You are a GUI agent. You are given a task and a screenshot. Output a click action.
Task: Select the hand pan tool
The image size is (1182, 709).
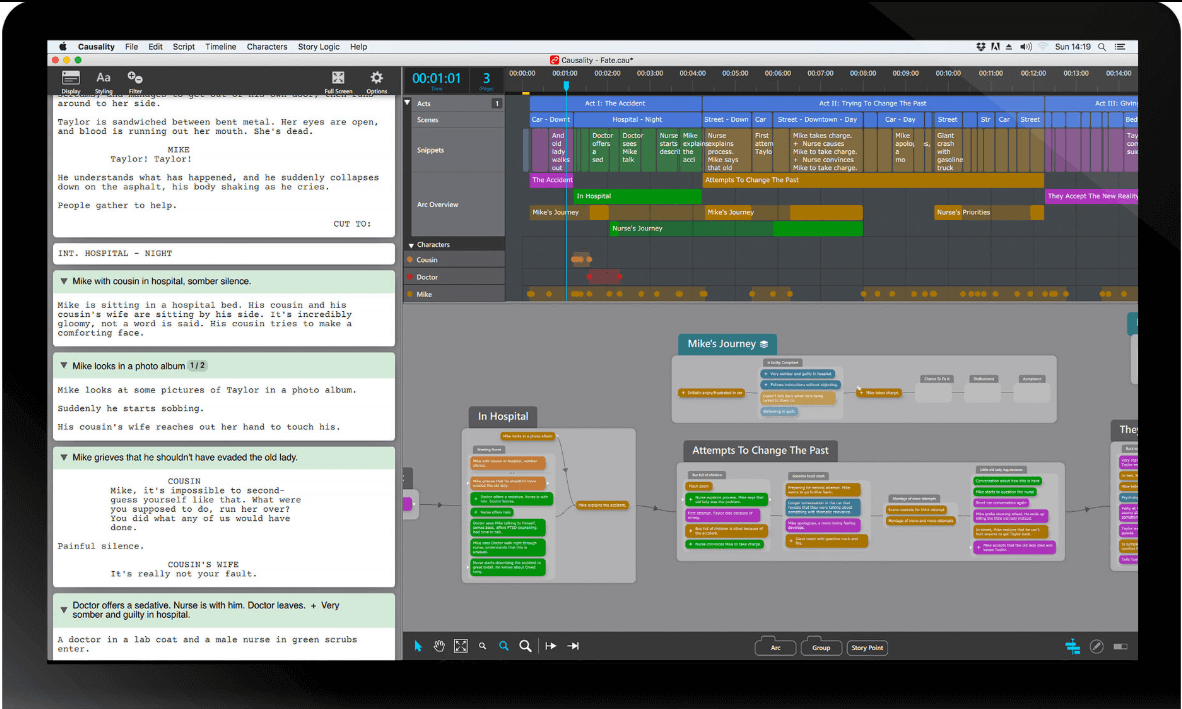[x=439, y=647]
